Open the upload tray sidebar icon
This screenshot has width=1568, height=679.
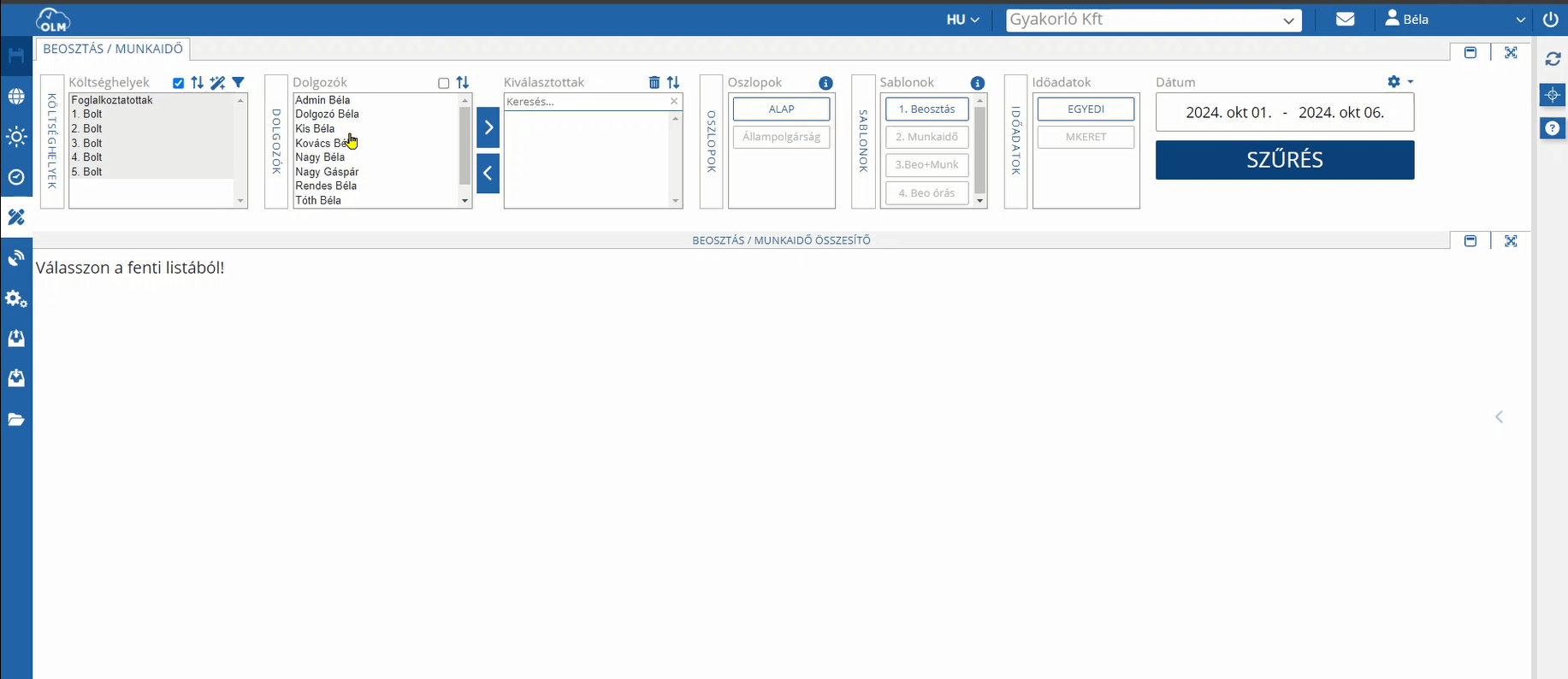click(16, 339)
